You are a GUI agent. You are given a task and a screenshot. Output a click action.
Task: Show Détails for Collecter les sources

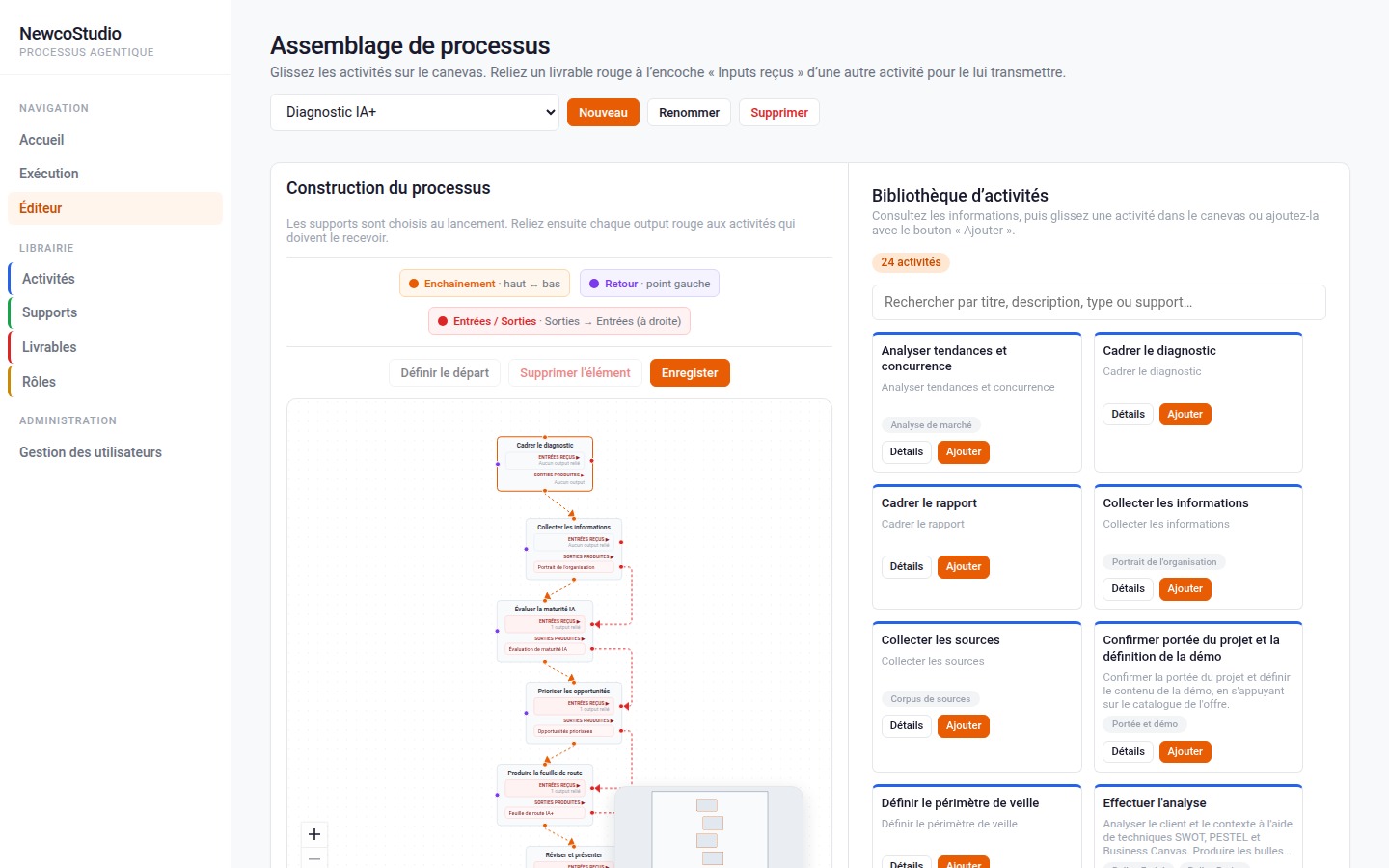(907, 726)
